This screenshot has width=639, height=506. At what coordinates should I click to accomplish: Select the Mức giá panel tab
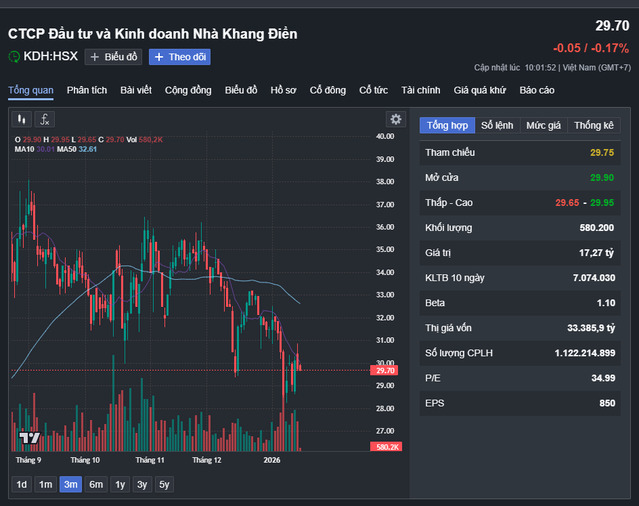(543, 125)
